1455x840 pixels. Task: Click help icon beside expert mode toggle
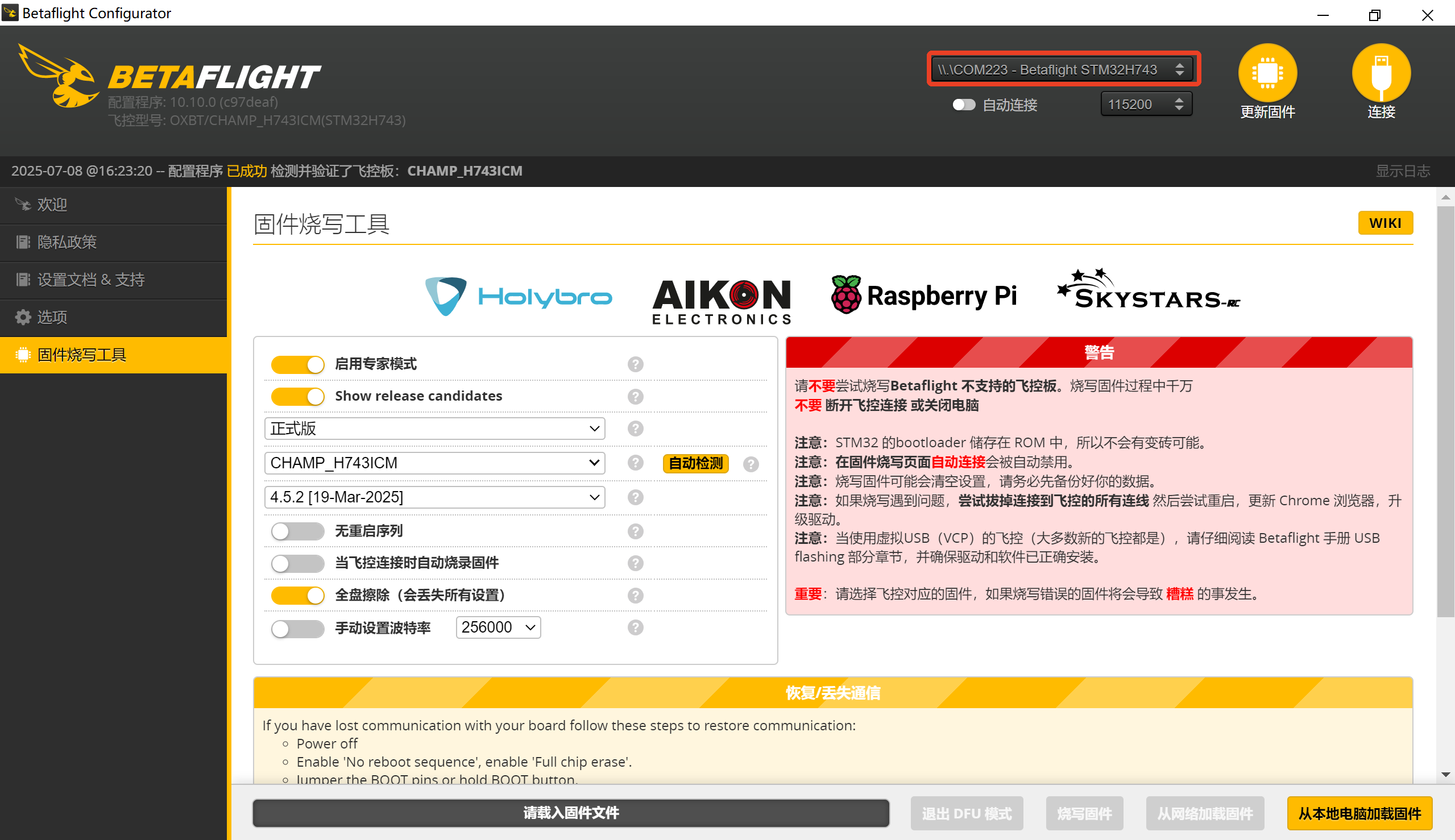[x=636, y=365]
